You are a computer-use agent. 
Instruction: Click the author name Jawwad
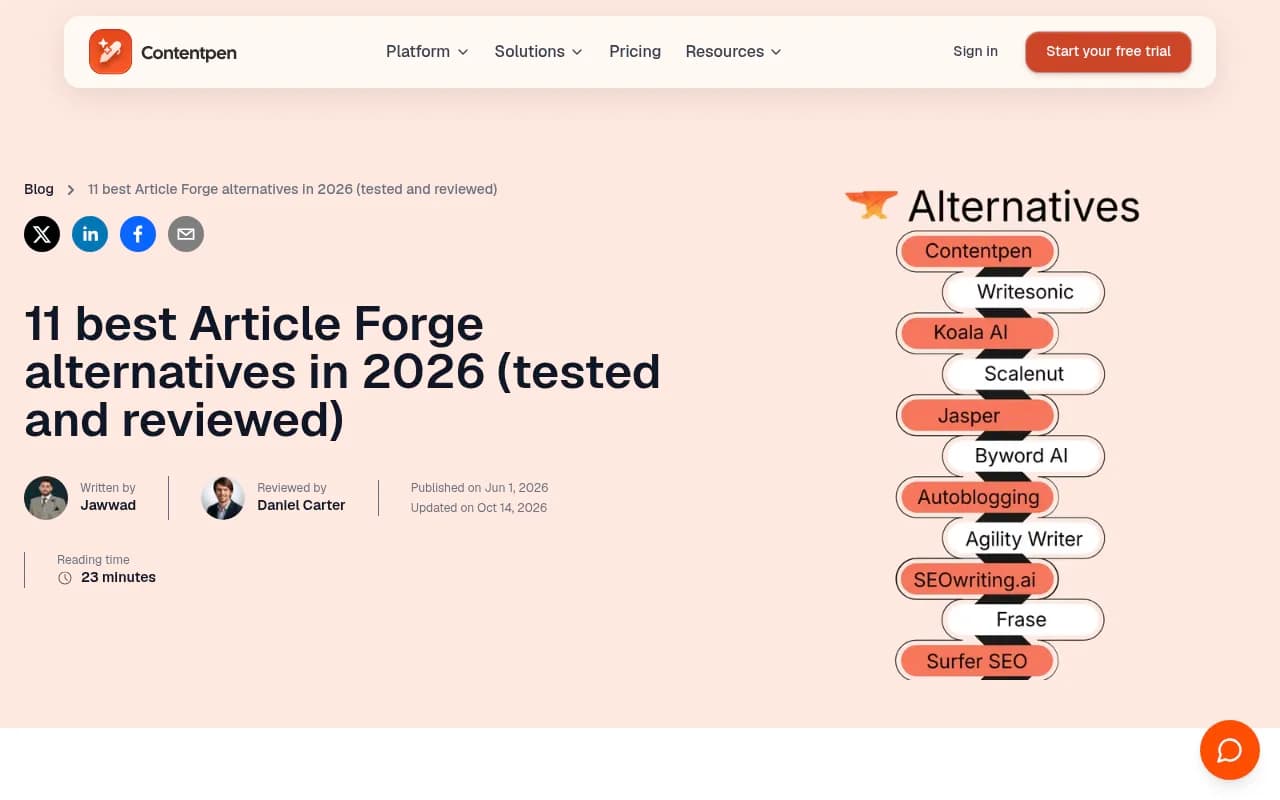click(108, 506)
